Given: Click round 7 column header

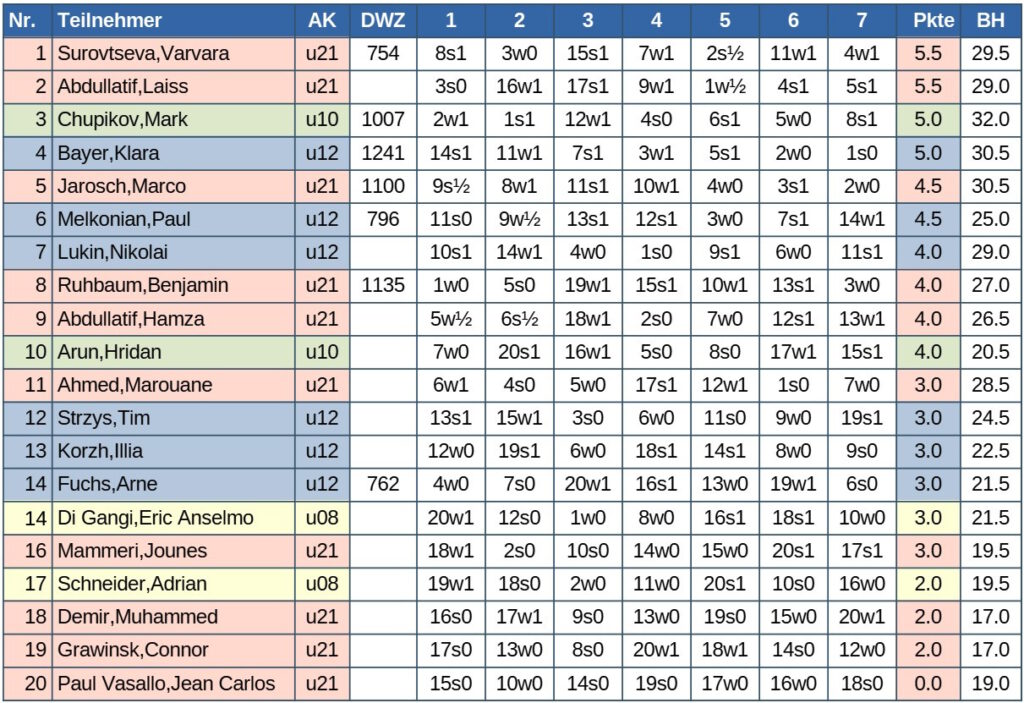Looking at the screenshot, I should [x=861, y=20].
